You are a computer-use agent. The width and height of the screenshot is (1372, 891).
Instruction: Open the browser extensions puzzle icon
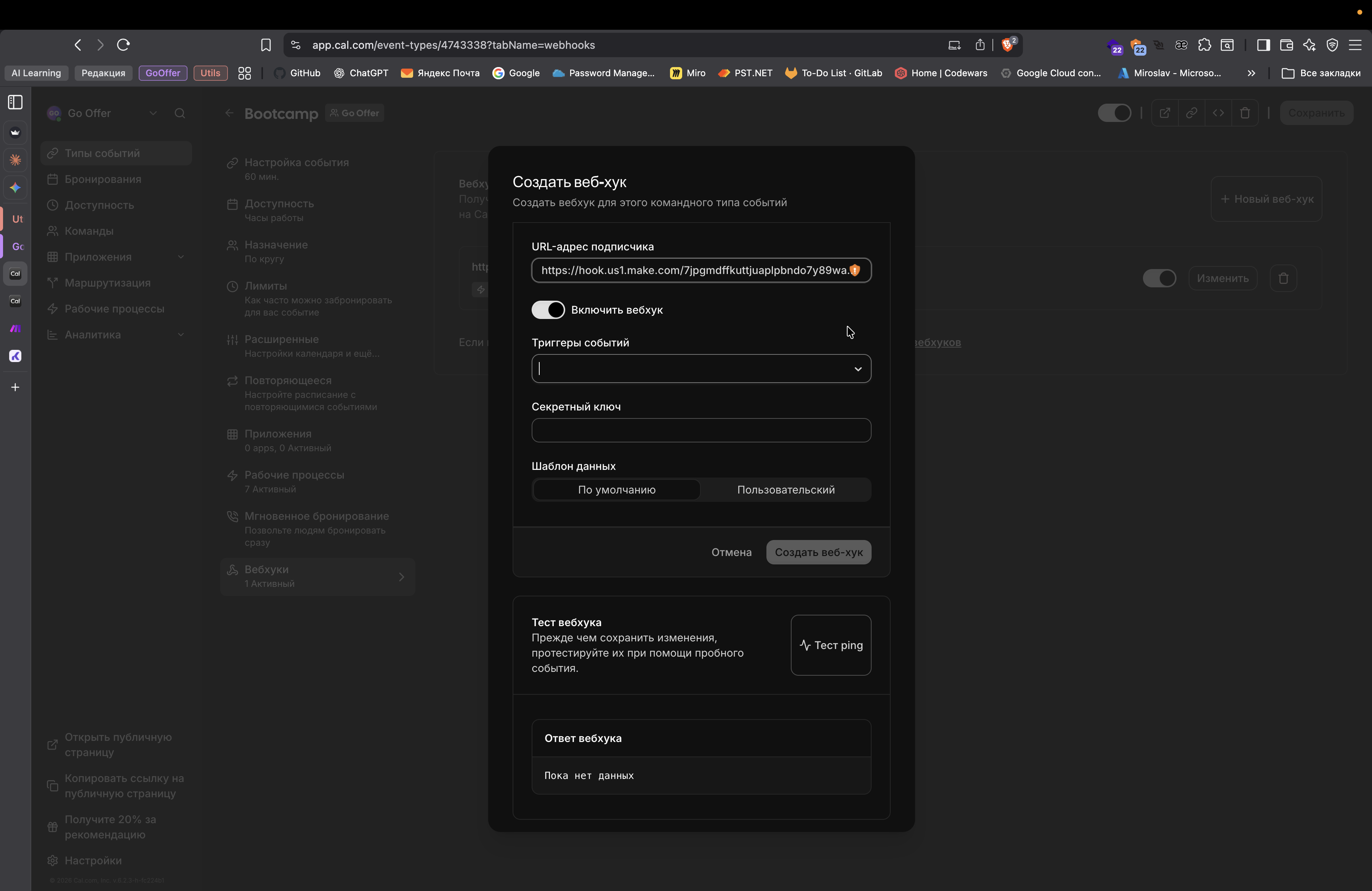click(1204, 45)
